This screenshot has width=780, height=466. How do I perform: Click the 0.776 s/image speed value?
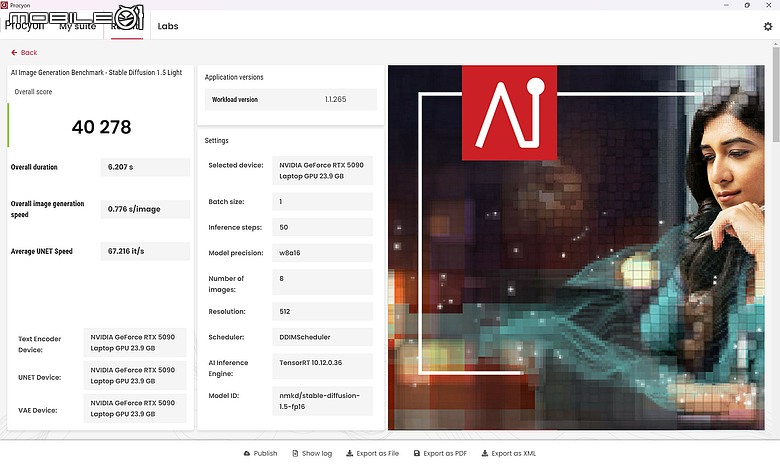pos(145,209)
